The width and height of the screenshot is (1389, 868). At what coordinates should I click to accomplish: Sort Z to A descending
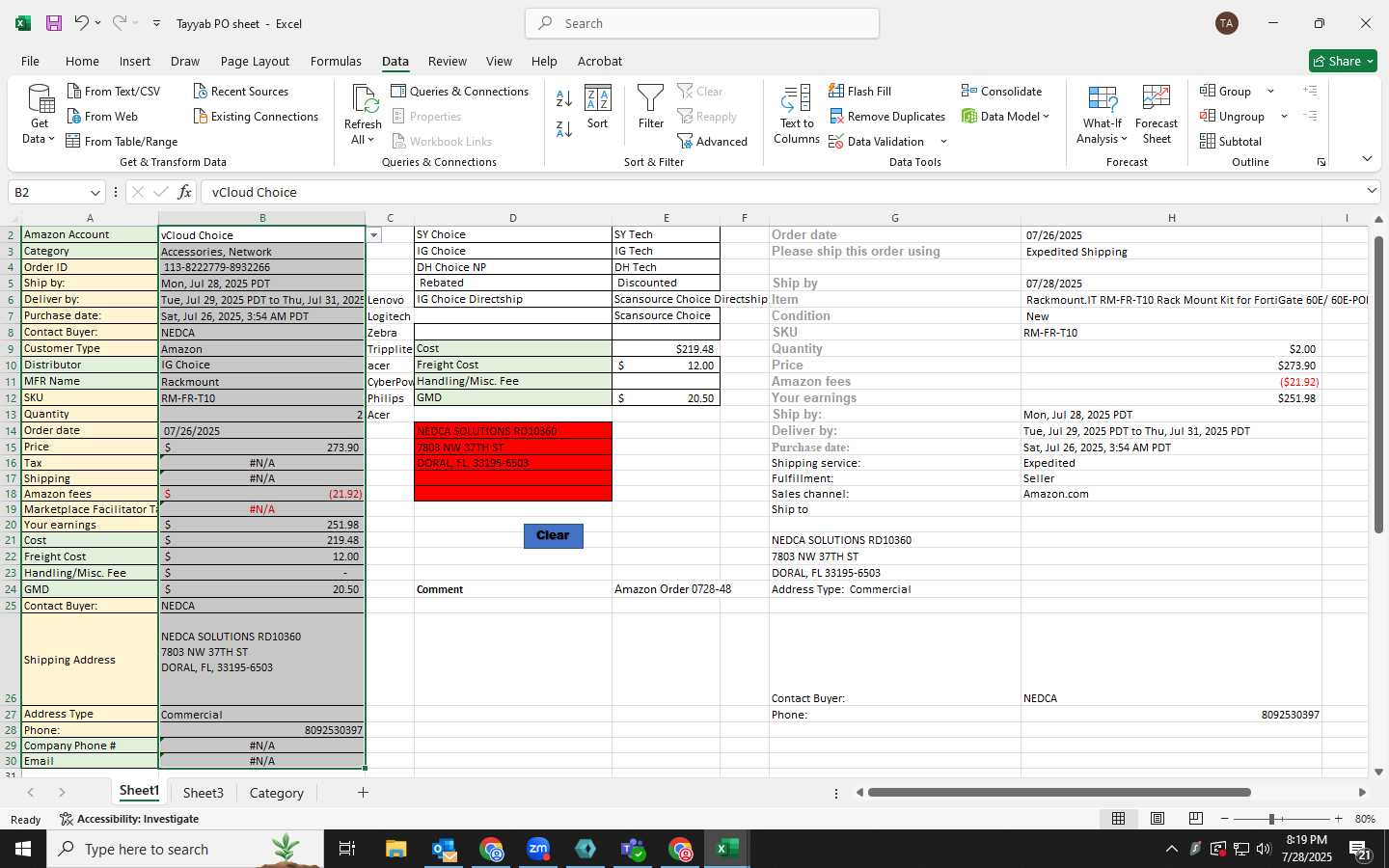[564, 128]
